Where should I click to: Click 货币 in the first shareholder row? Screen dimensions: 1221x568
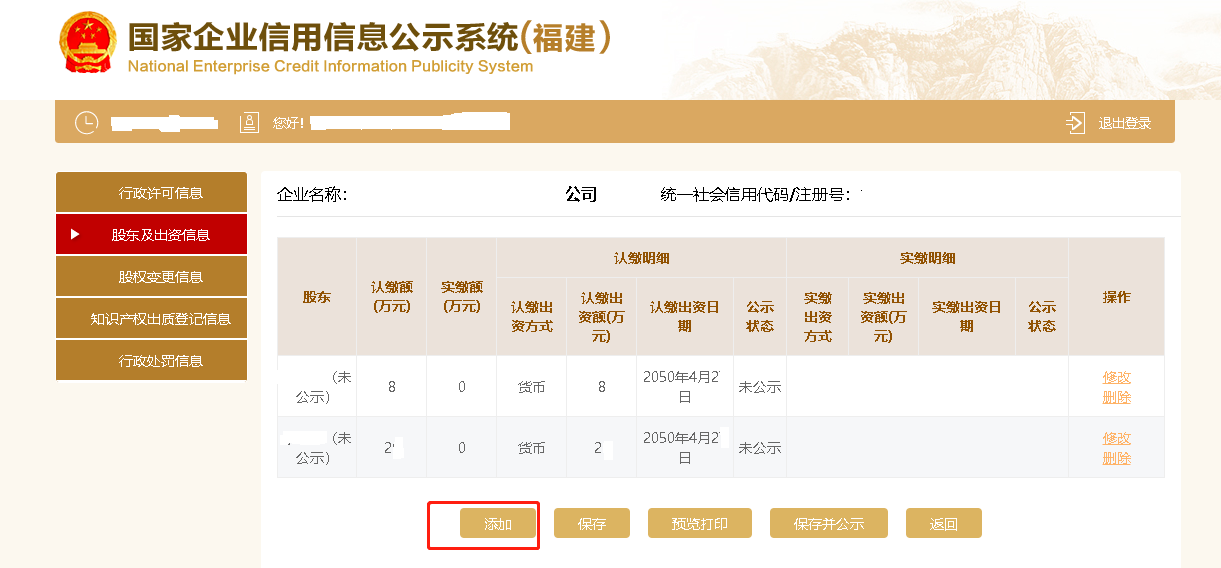(532, 387)
